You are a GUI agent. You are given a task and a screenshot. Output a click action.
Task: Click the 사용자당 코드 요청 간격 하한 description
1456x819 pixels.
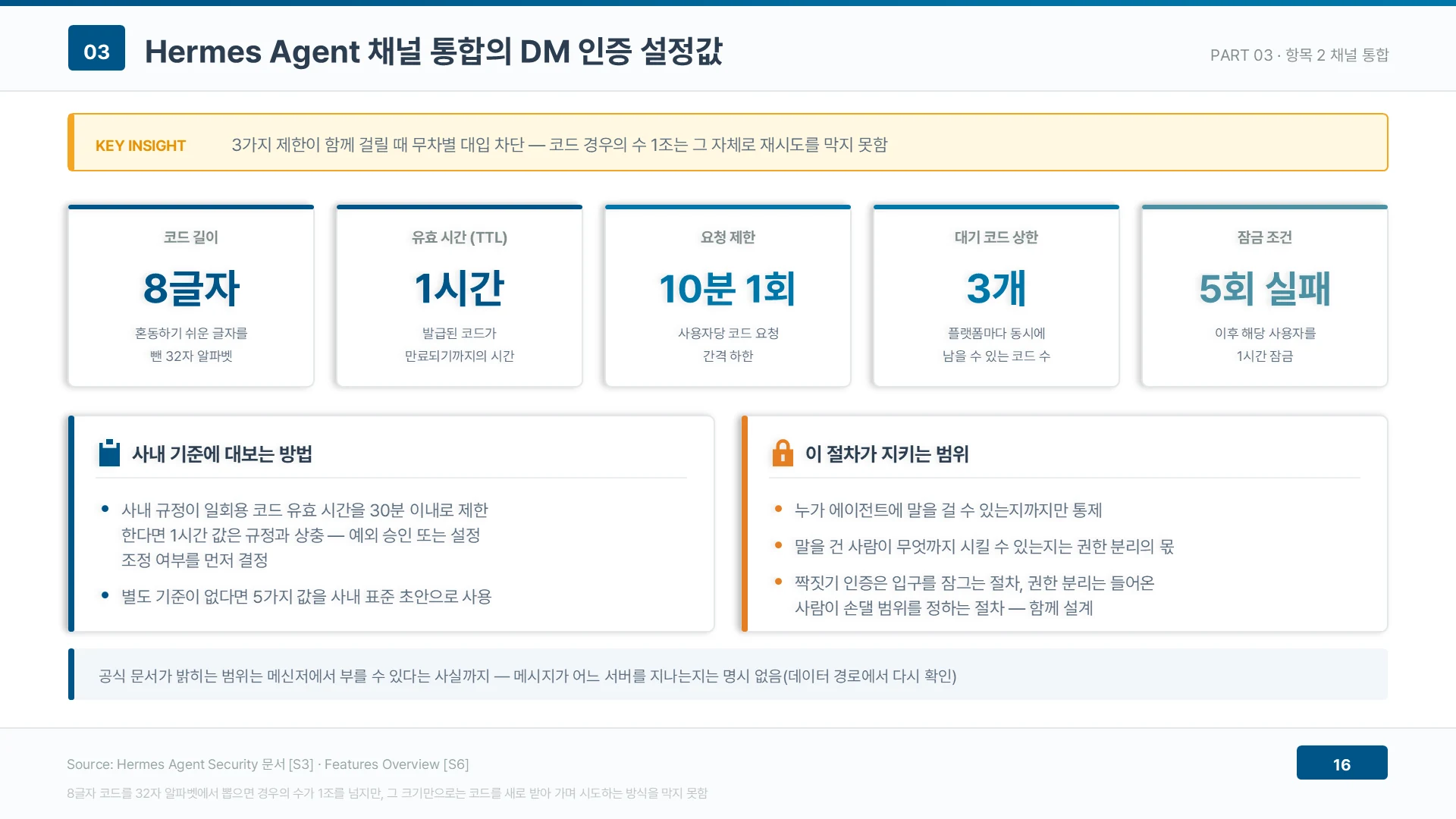click(728, 344)
